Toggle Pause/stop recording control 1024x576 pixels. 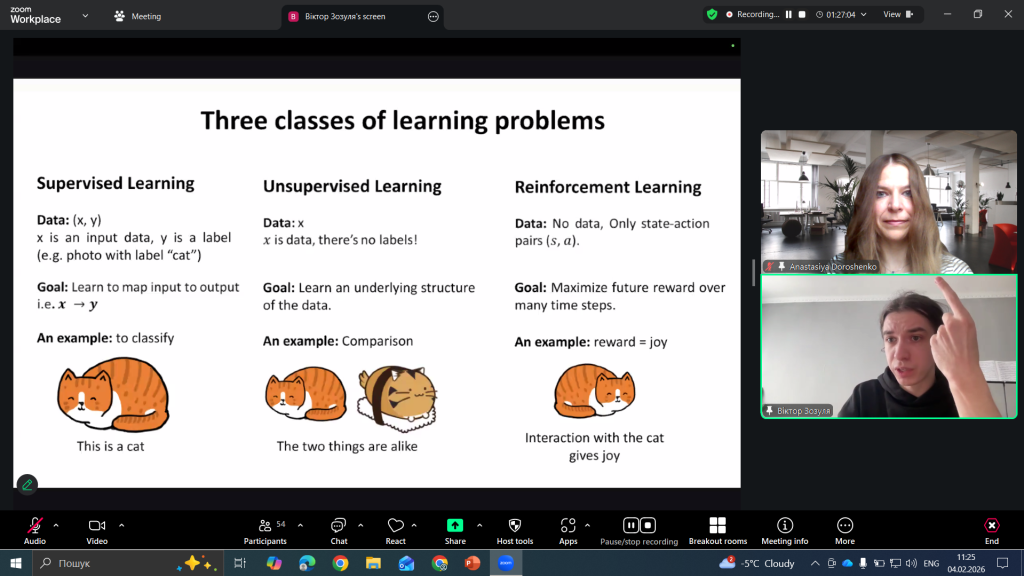(638, 526)
